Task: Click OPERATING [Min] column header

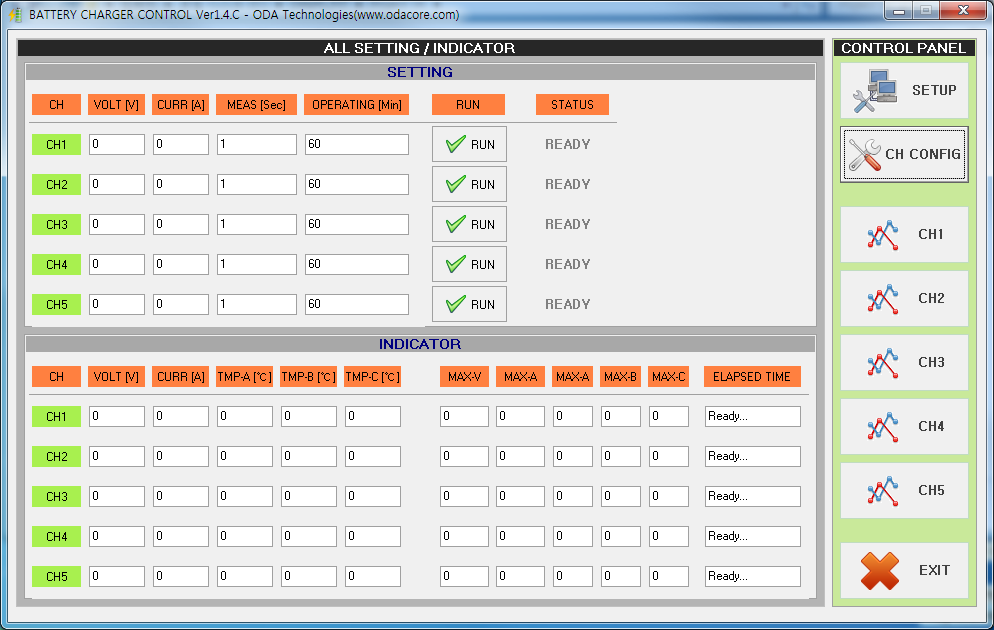Action: [357, 105]
